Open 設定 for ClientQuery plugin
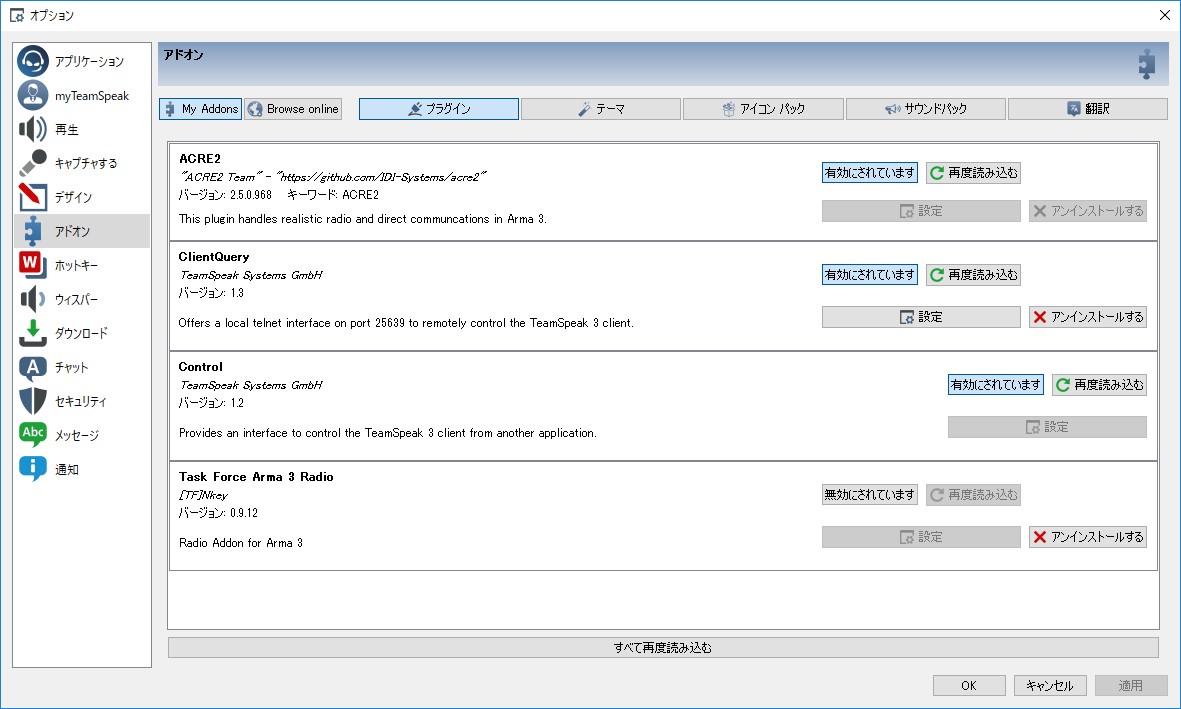The height and width of the screenshot is (709, 1181). [x=921, y=317]
